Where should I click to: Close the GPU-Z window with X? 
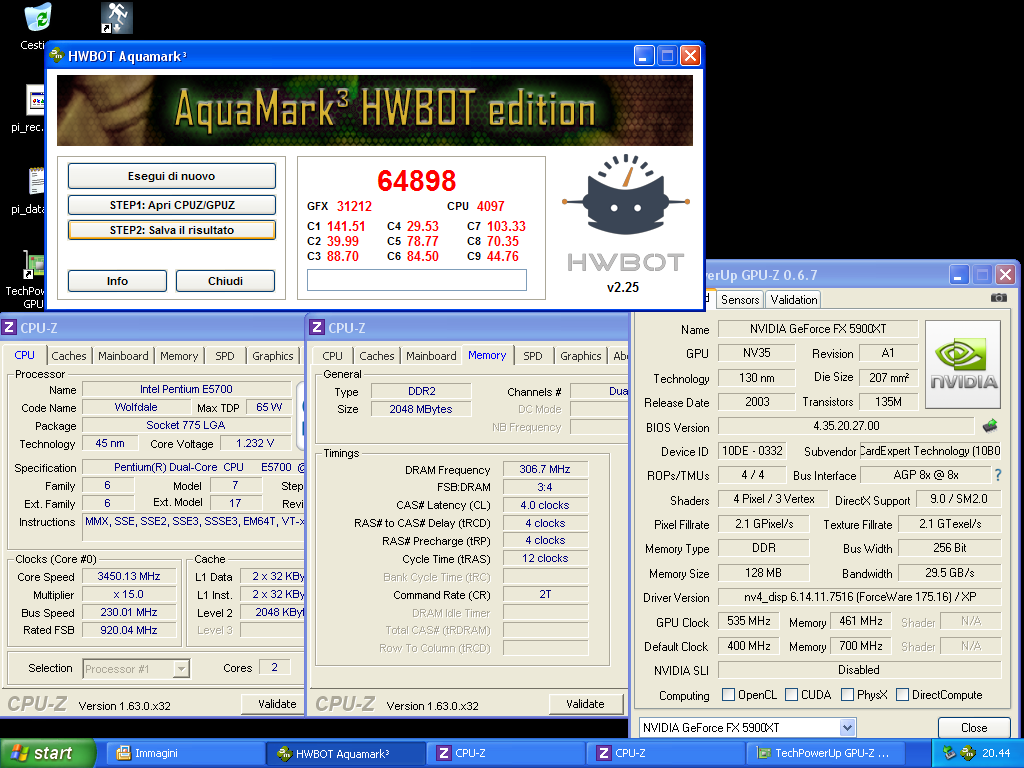pyautogui.click(x=1005, y=274)
